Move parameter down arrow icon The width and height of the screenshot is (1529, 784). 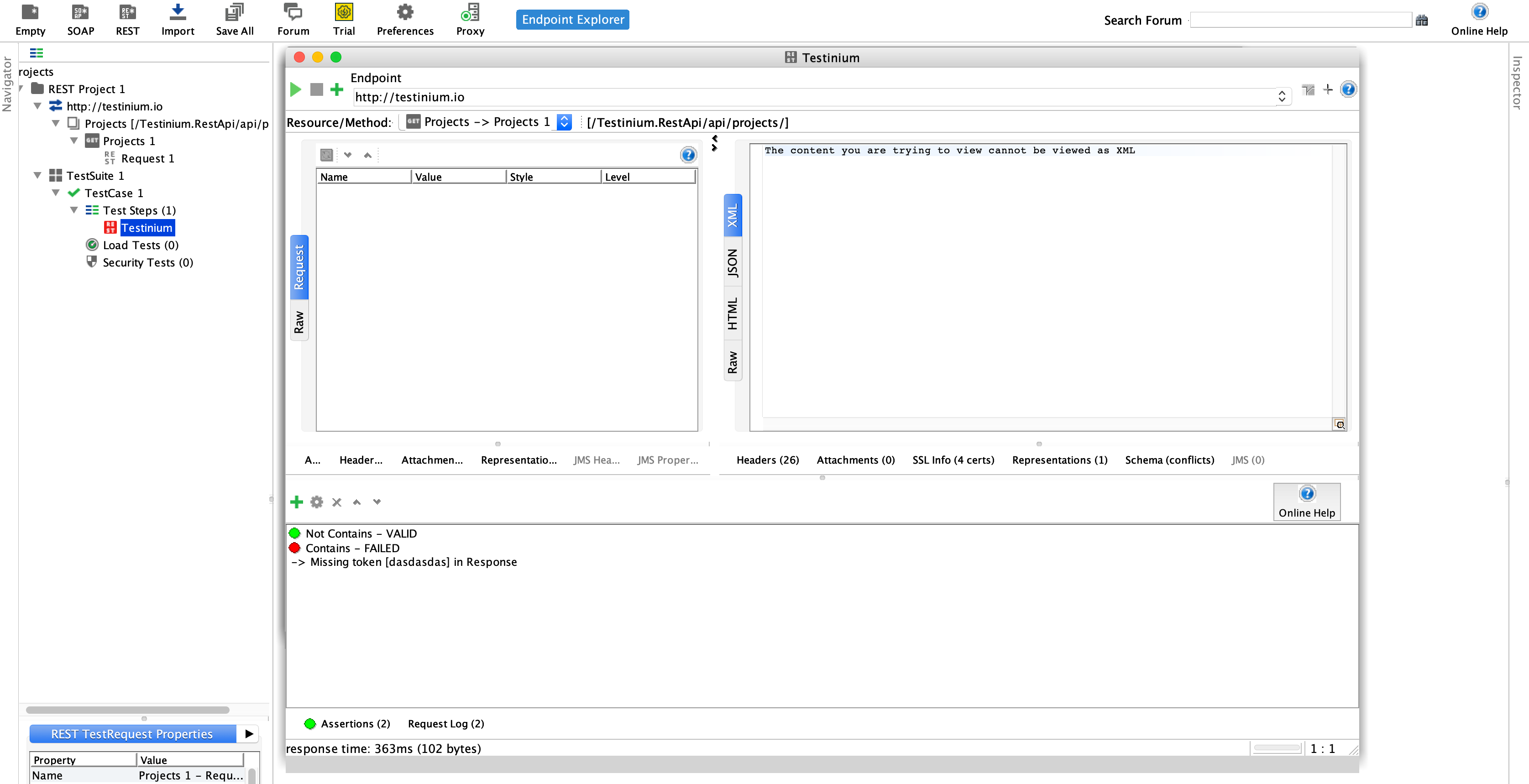(x=348, y=156)
